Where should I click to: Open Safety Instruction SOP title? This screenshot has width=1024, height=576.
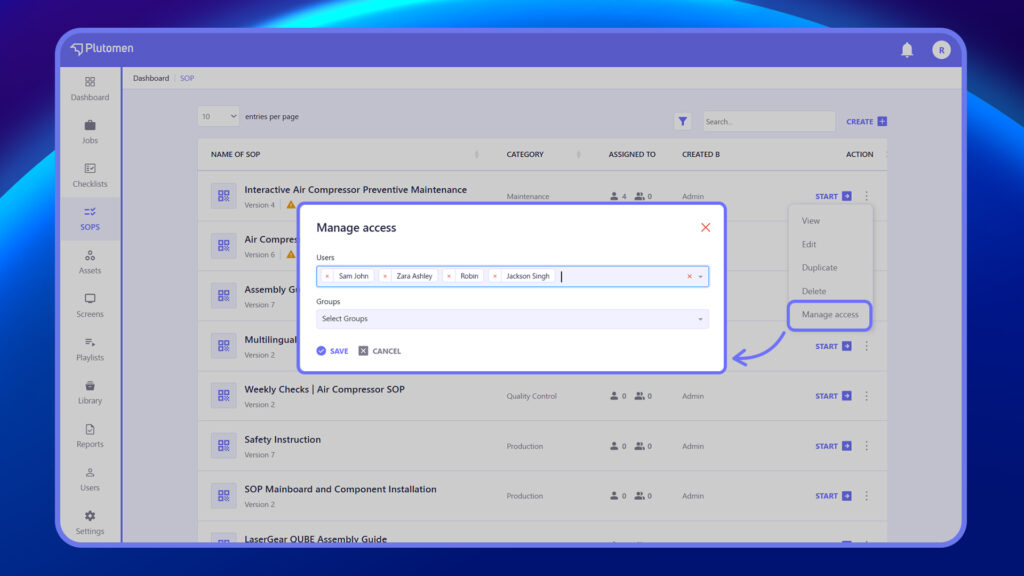coord(283,440)
